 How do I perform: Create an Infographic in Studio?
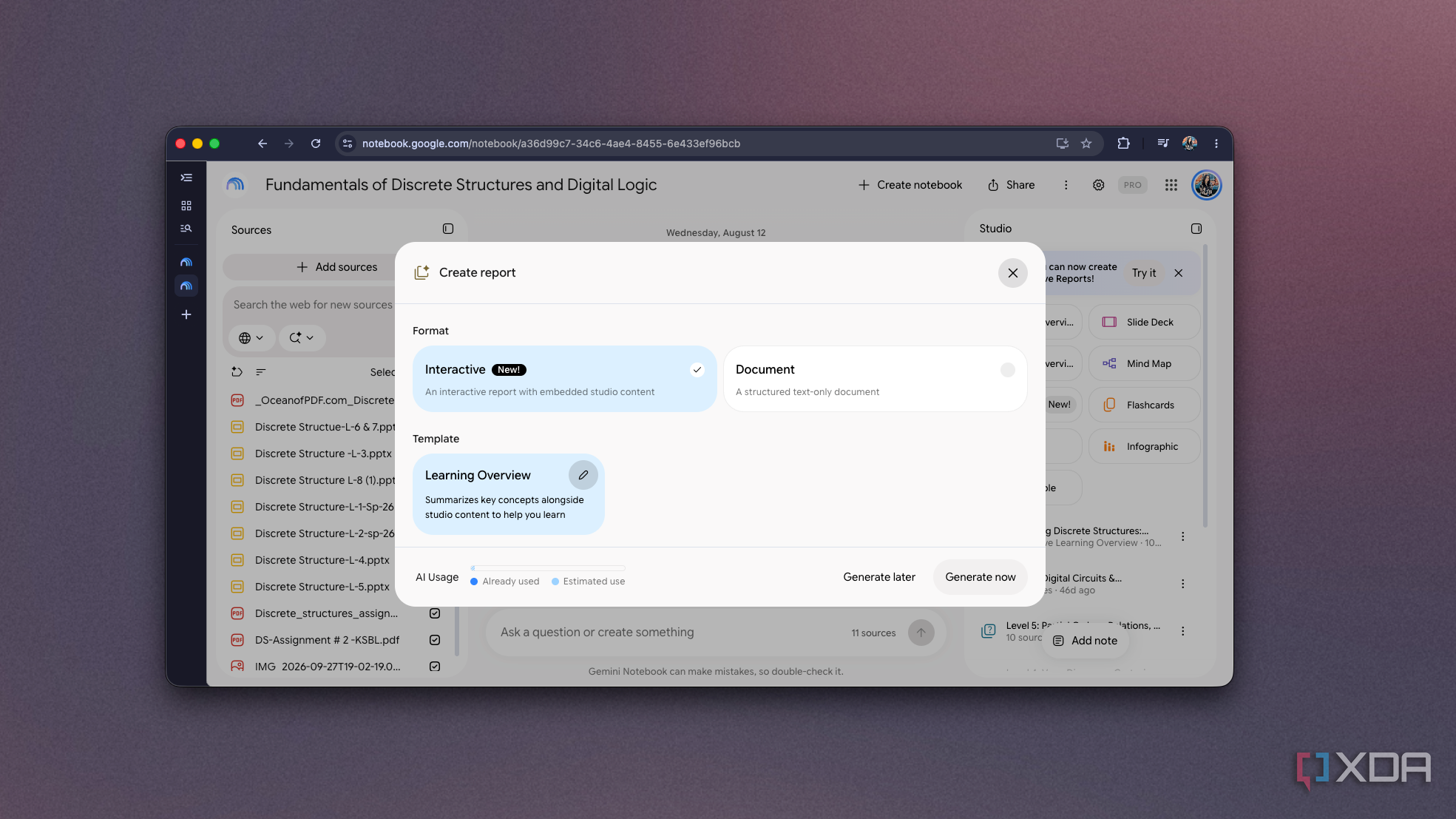point(1144,447)
